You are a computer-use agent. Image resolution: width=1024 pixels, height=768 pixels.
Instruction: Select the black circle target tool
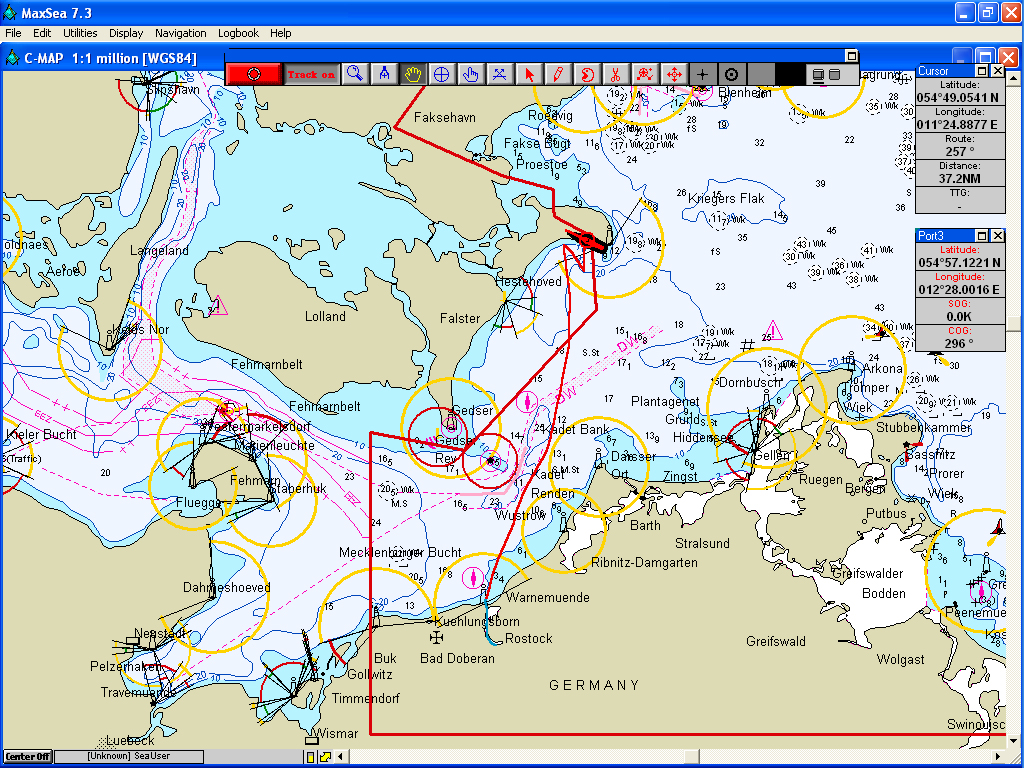731,74
